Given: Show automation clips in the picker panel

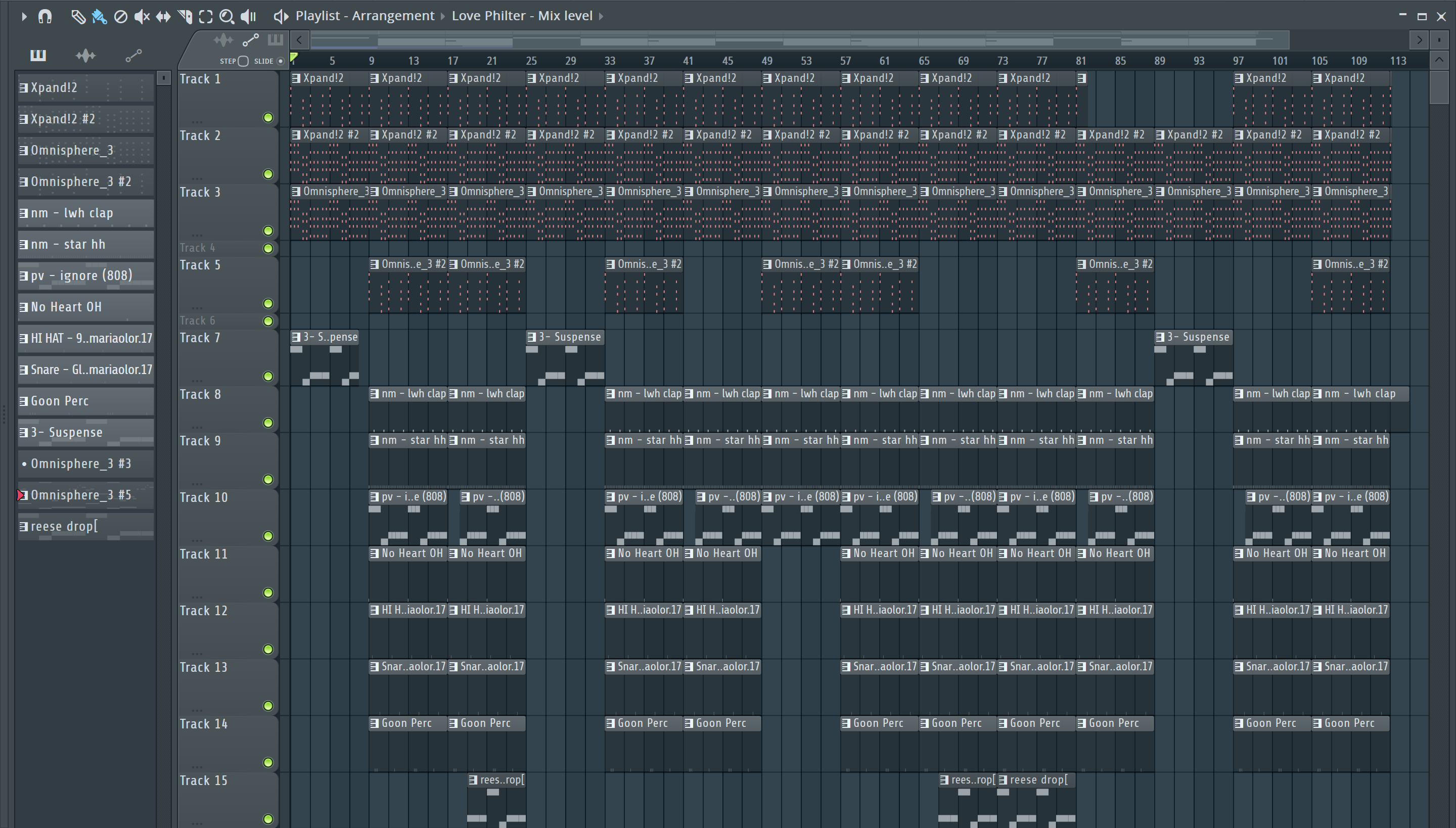Looking at the screenshot, I should (x=133, y=55).
